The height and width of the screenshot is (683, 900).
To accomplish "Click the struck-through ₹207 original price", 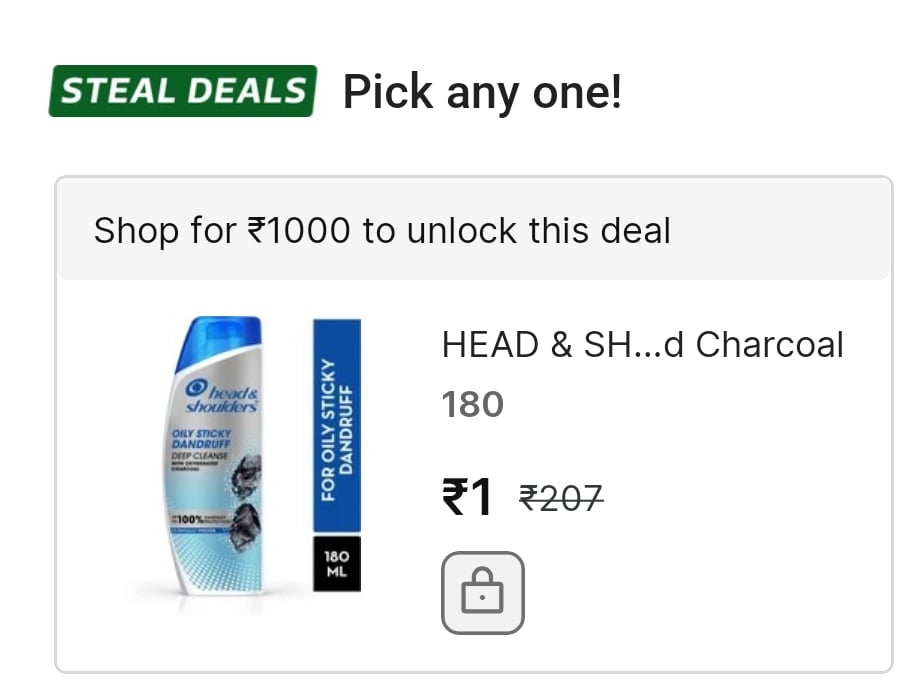I will point(561,498).
